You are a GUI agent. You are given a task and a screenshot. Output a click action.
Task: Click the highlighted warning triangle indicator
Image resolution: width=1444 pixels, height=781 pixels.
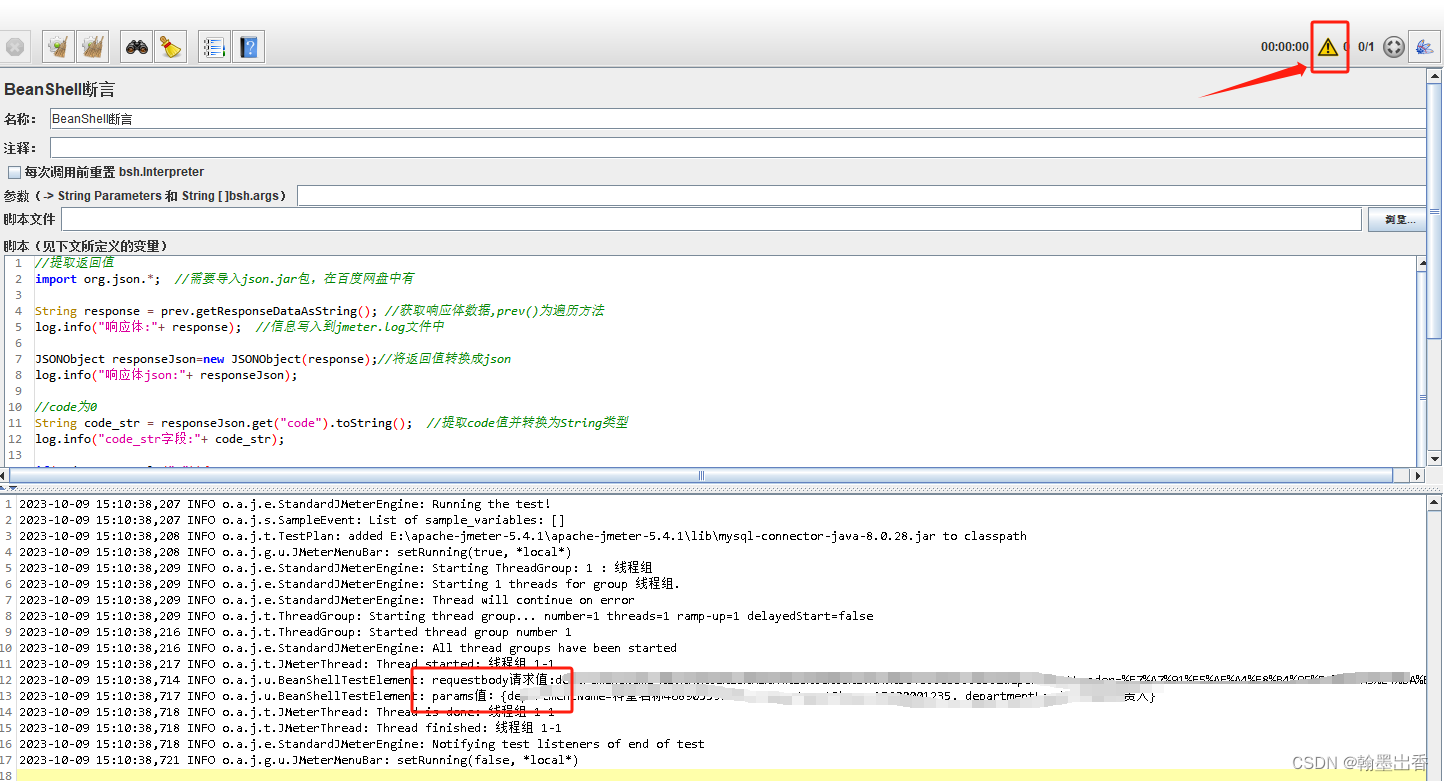pos(1329,45)
